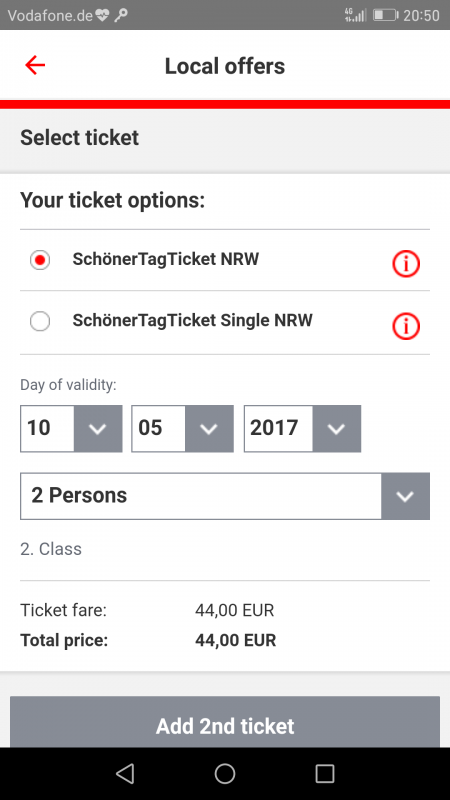Screen dimensions: 450x800
Task: Tap the battery icon in status bar
Action: 385,15
